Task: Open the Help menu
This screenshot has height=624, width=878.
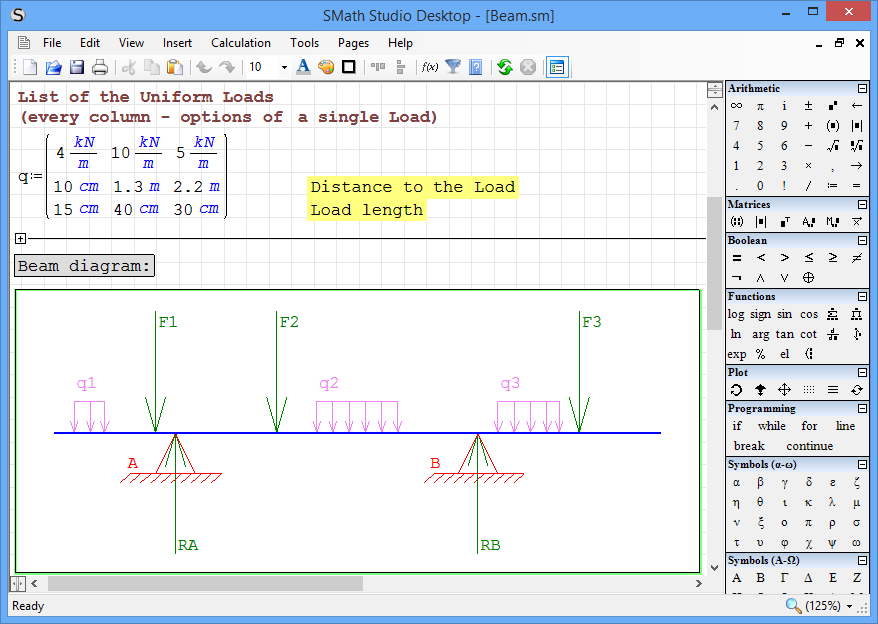Action: [400, 43]
